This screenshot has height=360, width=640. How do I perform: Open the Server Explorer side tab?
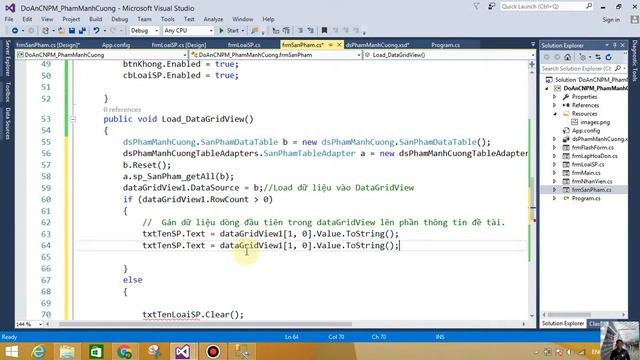pyautogui.click(x=7, y=58)
